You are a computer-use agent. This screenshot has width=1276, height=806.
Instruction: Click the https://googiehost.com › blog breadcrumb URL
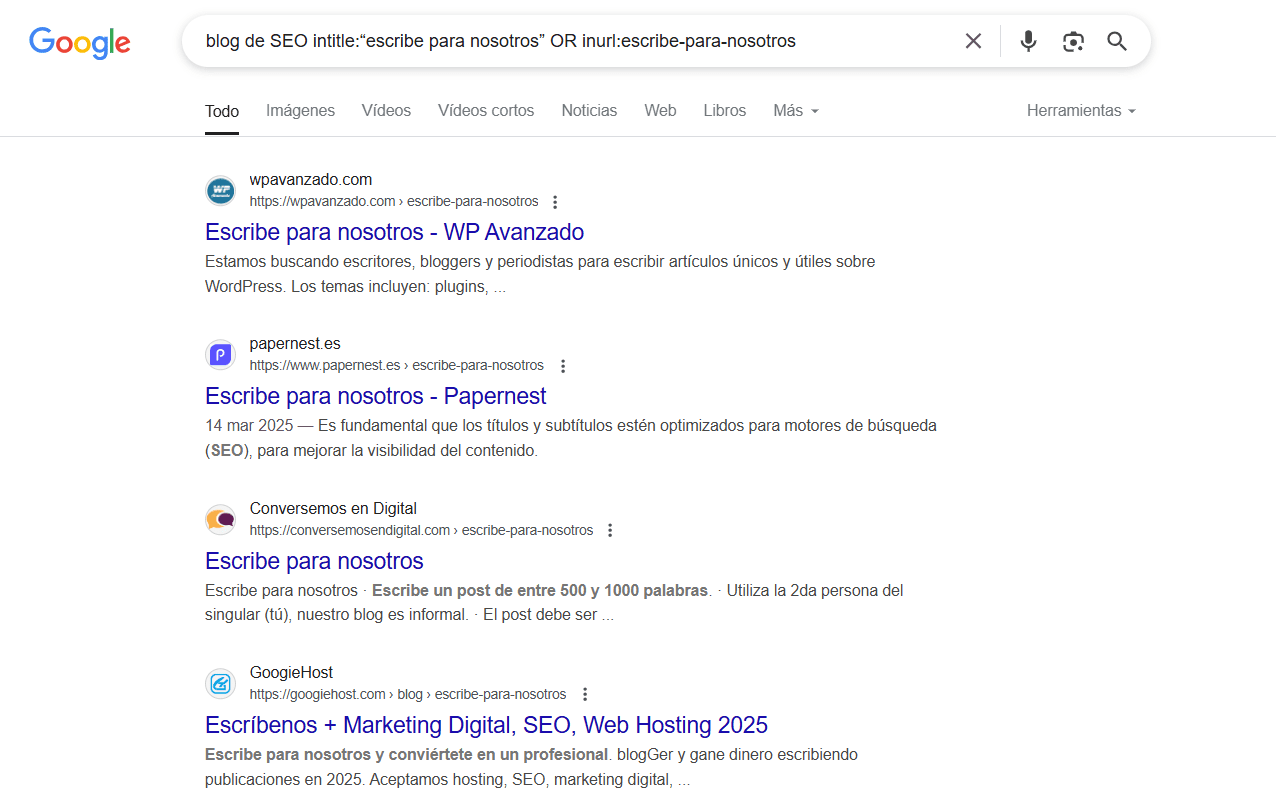[408, 694]
